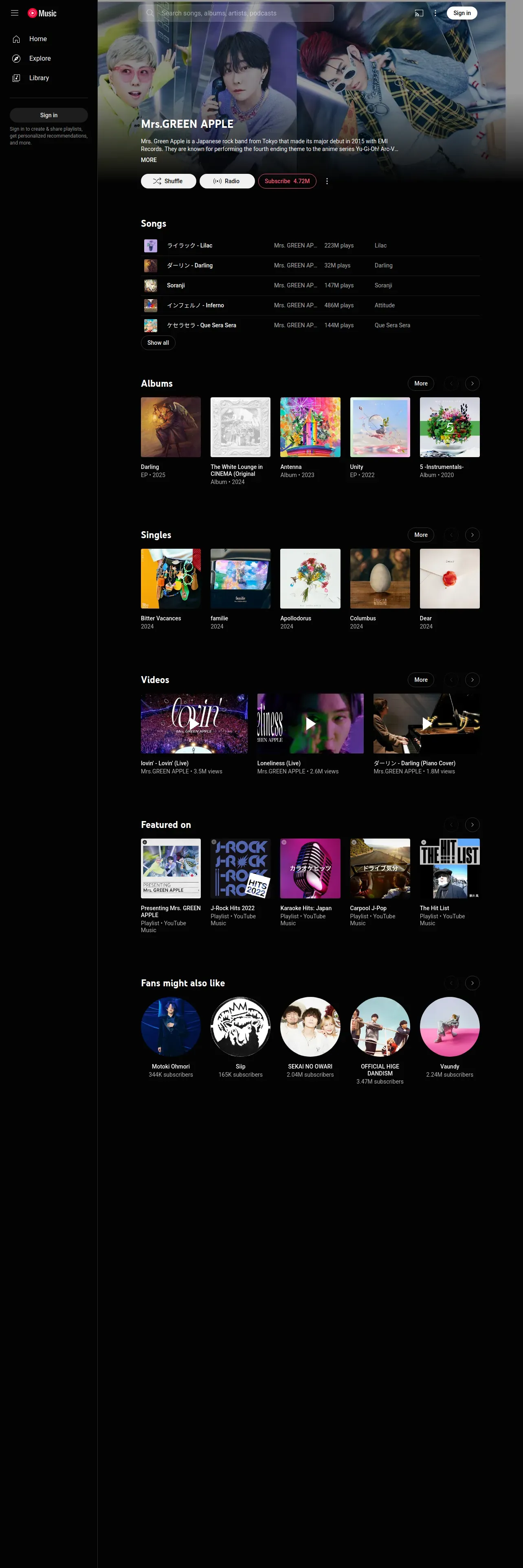Image resolution: width=523 pixels, height=1568 pixels.
Task: Show next Featured on playlists
Action: [x=472, y=825]
